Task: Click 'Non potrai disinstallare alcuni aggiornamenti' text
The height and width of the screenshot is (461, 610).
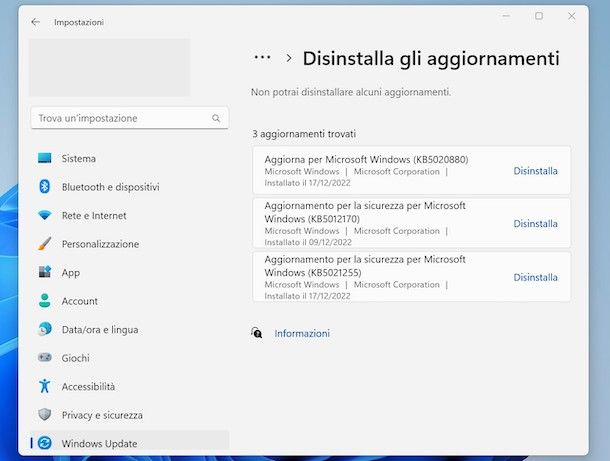Action: coord(351,92)
